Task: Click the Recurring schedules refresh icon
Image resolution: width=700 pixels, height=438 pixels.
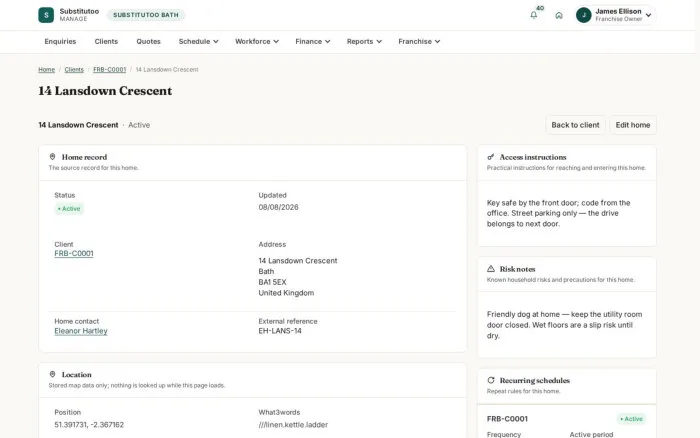Action: tap(491, 380)
